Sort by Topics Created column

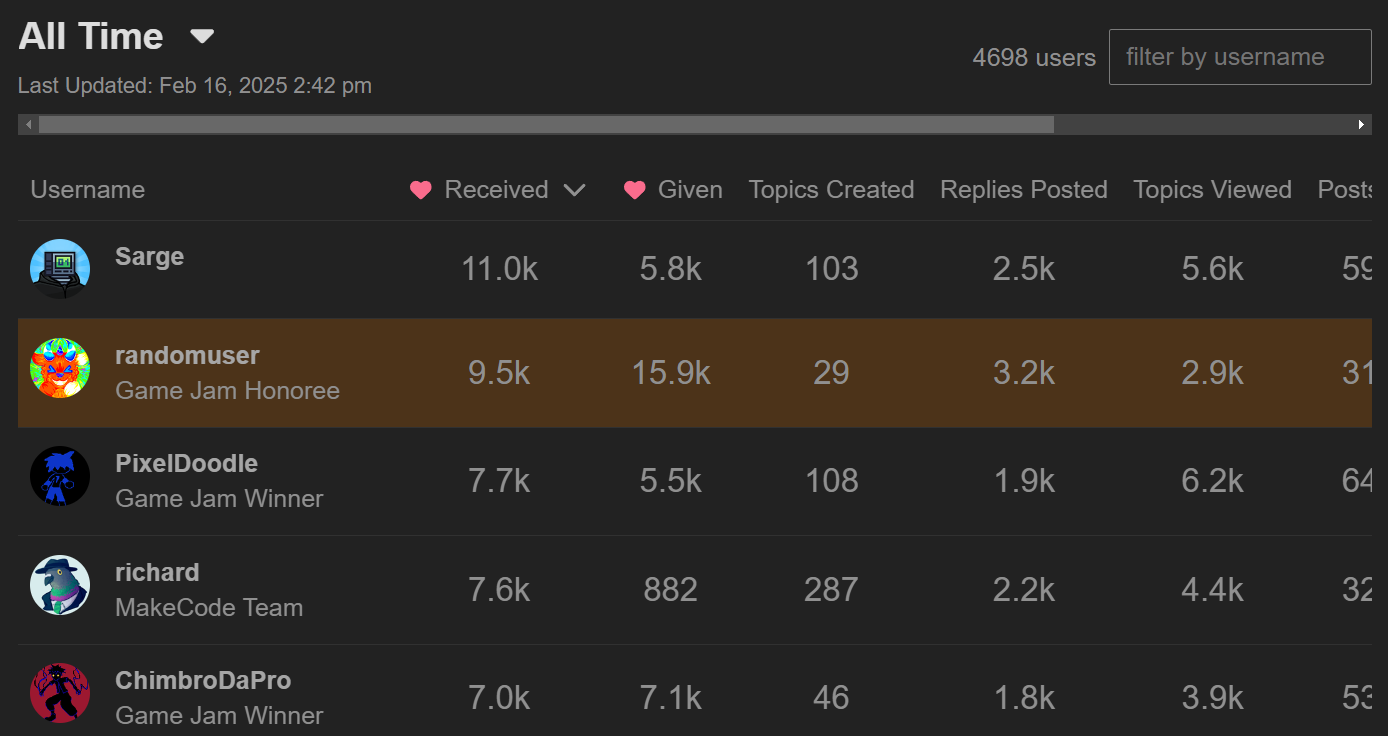831,190
